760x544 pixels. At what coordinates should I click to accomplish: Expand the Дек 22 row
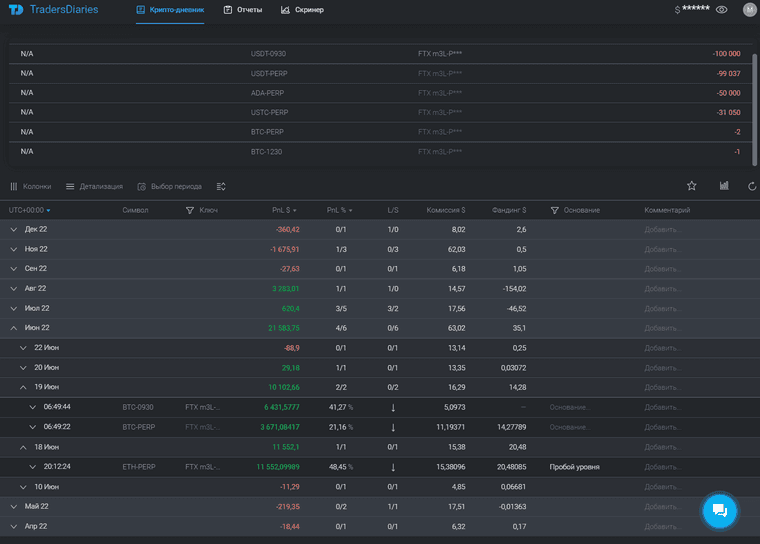[x=14, y=229]
